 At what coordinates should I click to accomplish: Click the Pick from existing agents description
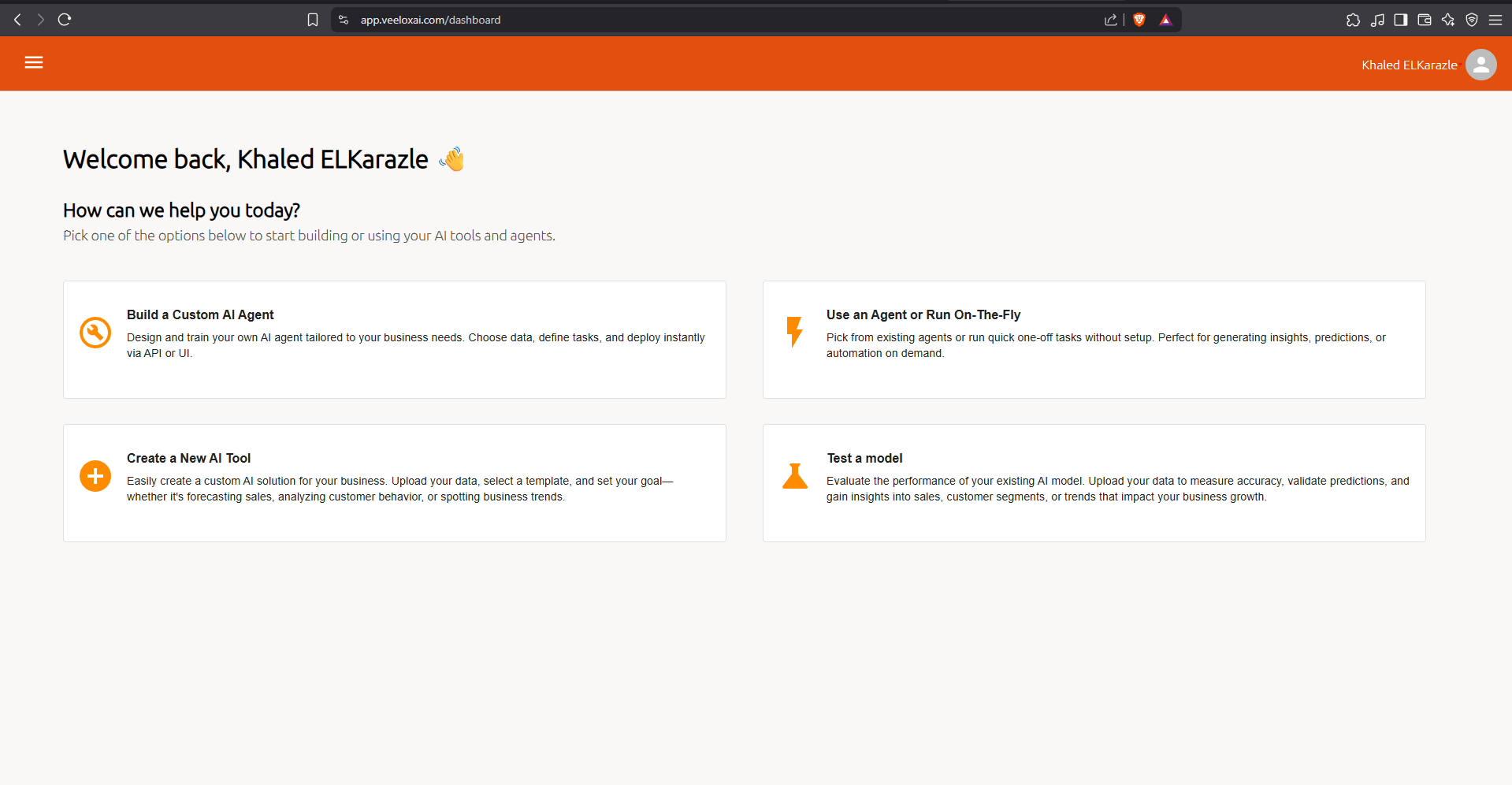click(x=1106, y=345)
